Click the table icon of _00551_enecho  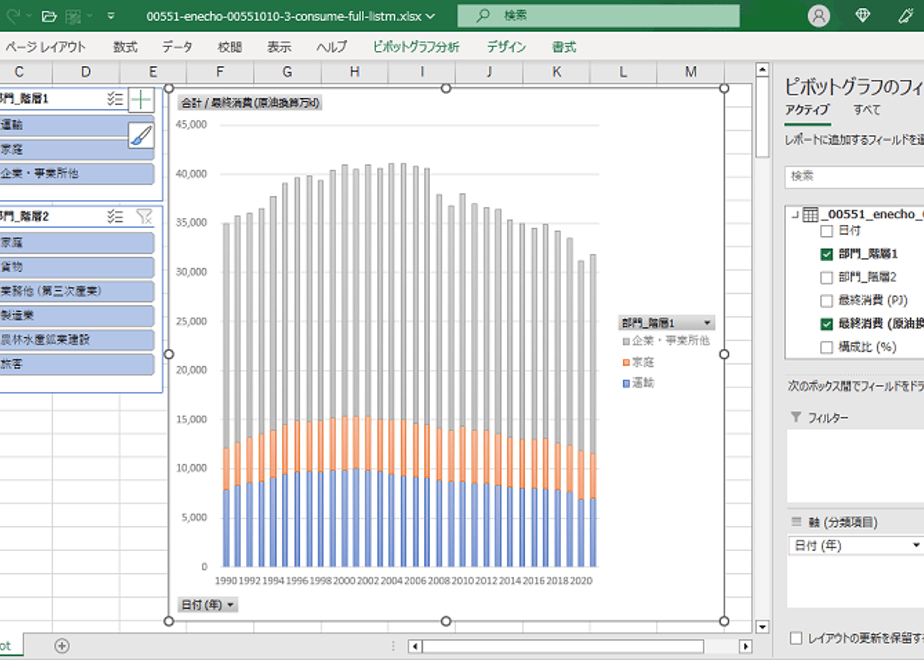(811, 214)
